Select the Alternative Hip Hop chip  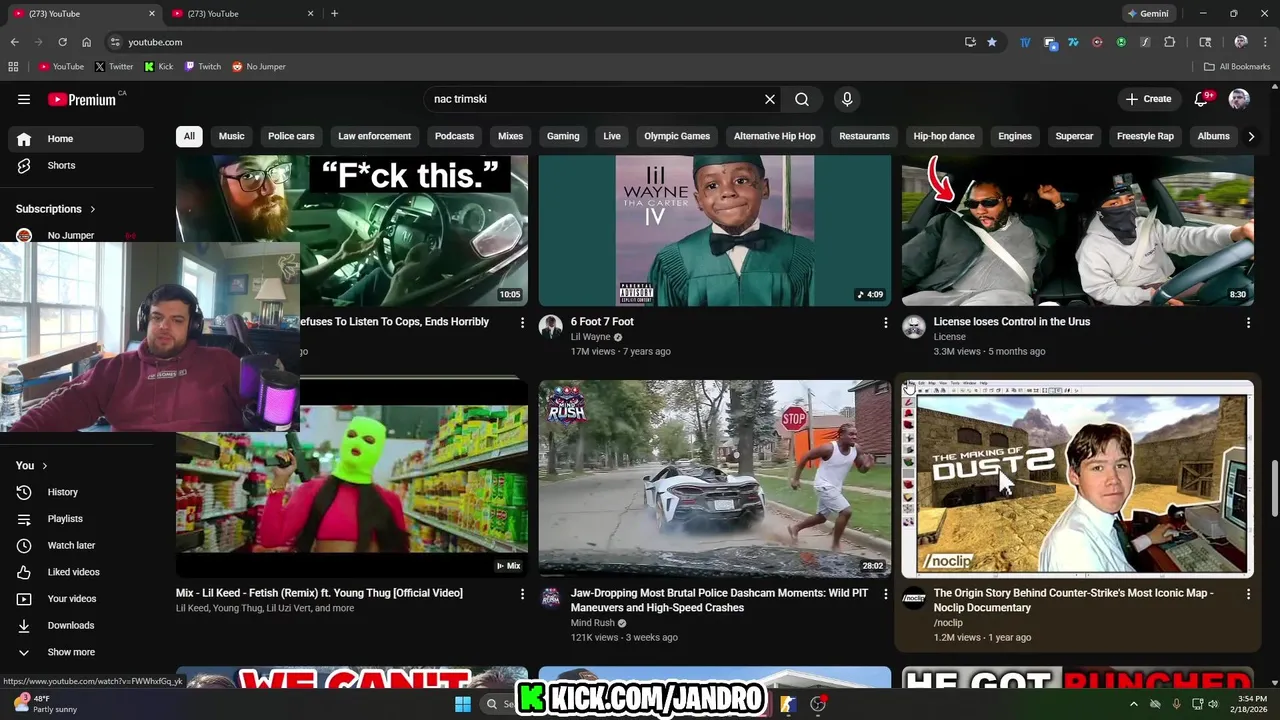[x=775, y=136]
